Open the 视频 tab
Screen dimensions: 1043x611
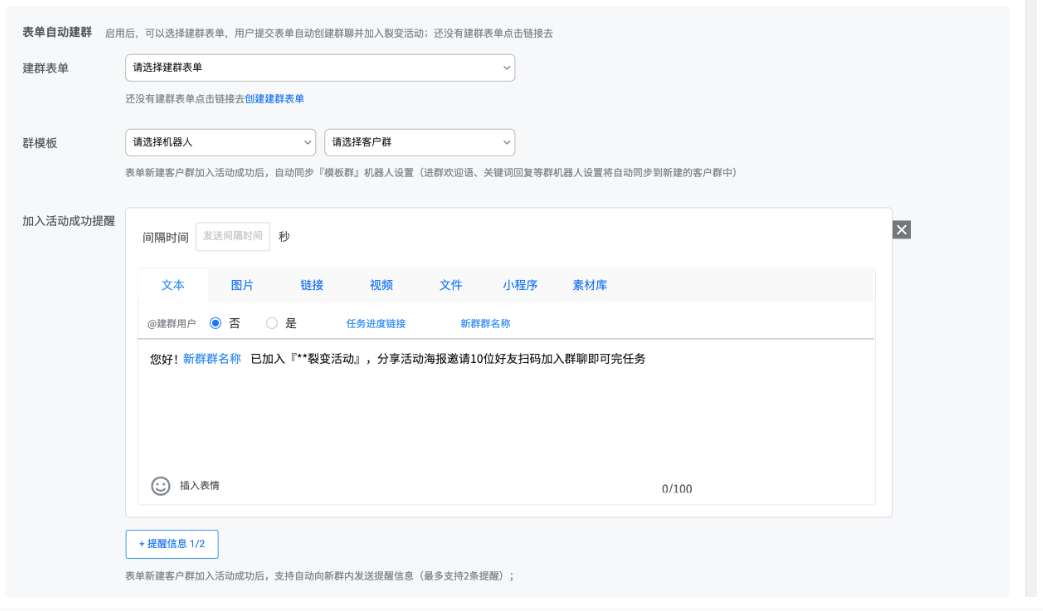(x=381, y=285)
